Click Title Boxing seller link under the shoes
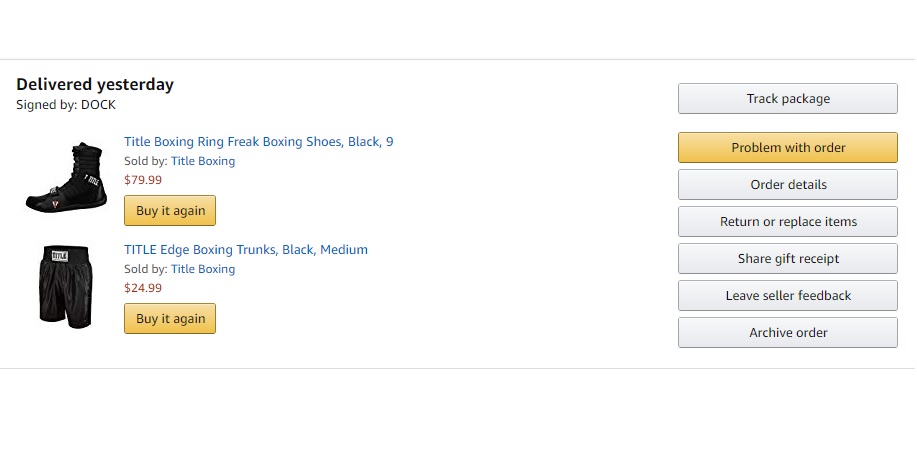917x460 pixels. (203, 161)
